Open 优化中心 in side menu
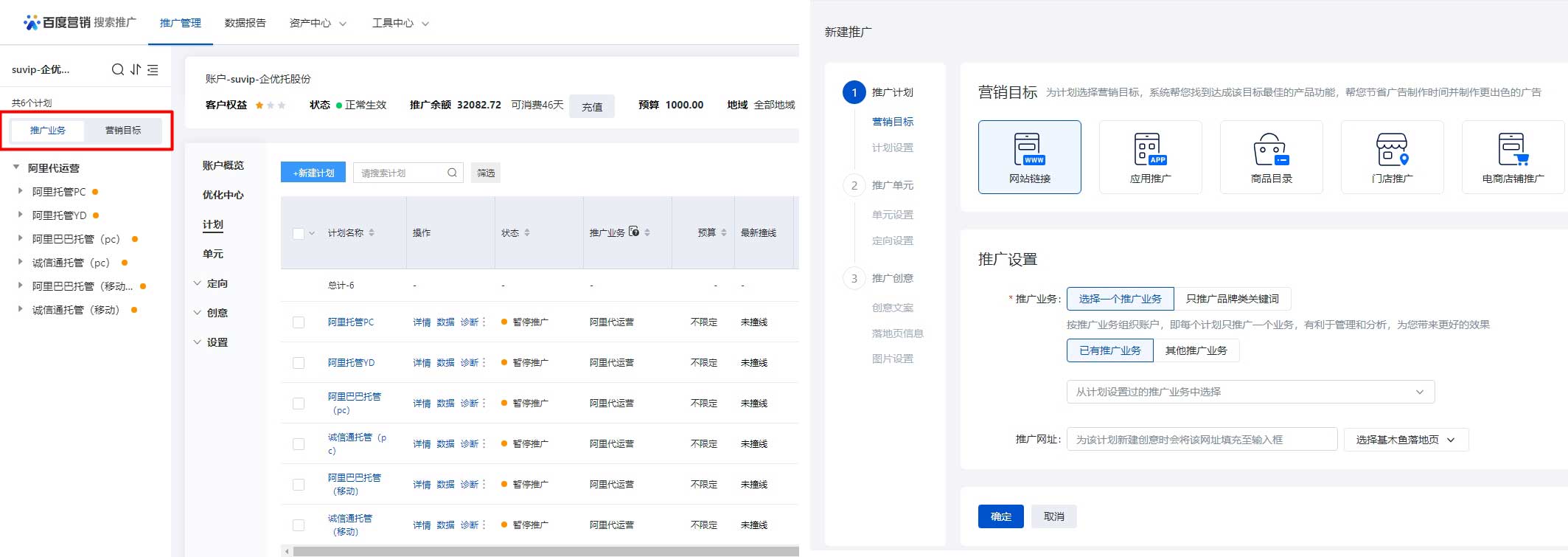Screen dimensions: 1568x557 [223, 195]
